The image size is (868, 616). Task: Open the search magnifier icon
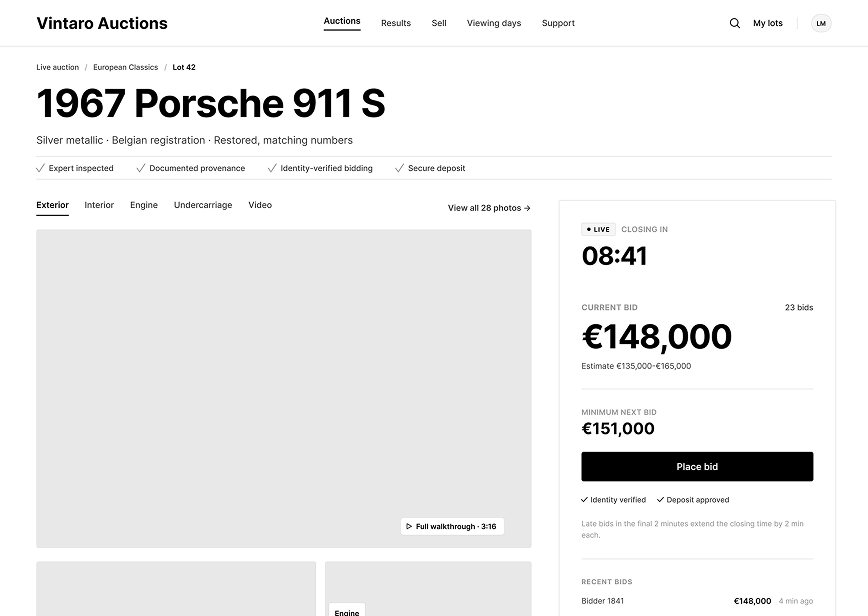735,23
